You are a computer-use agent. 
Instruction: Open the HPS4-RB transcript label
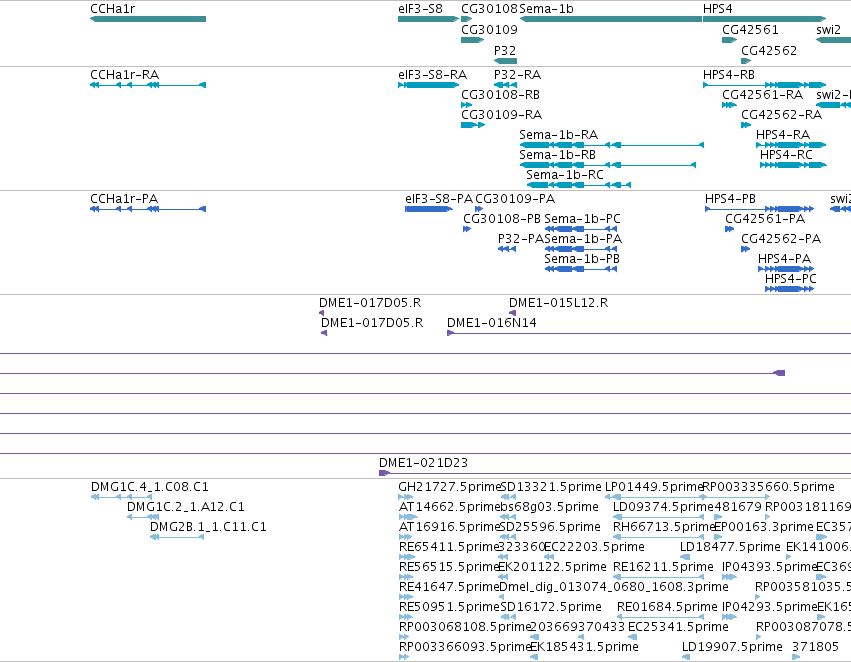(x=728, y=74)
